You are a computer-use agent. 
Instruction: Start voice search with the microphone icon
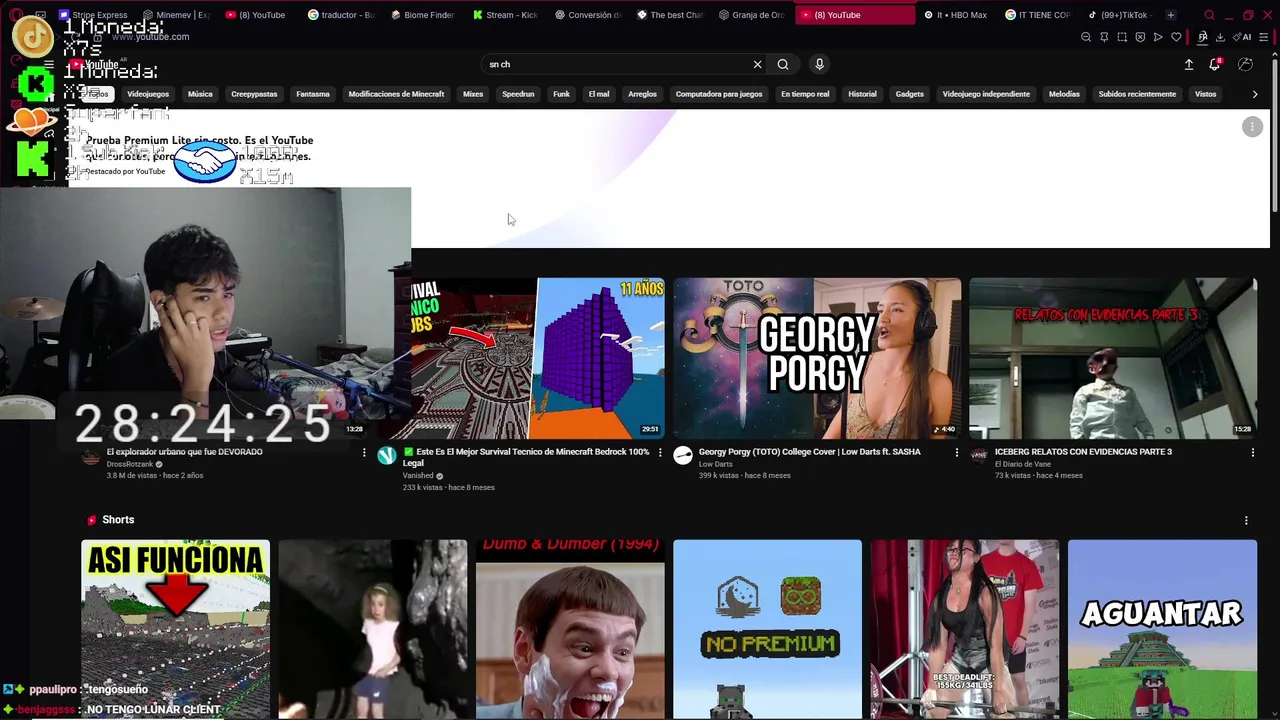[819, 64]
